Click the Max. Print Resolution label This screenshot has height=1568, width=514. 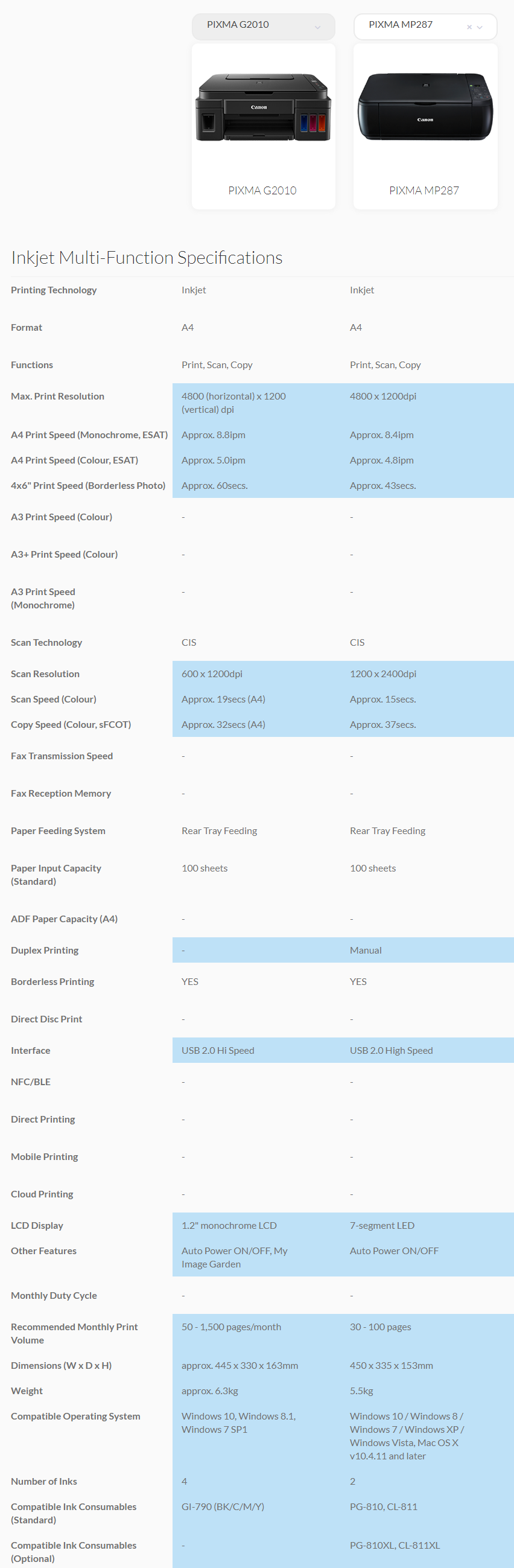57,397
